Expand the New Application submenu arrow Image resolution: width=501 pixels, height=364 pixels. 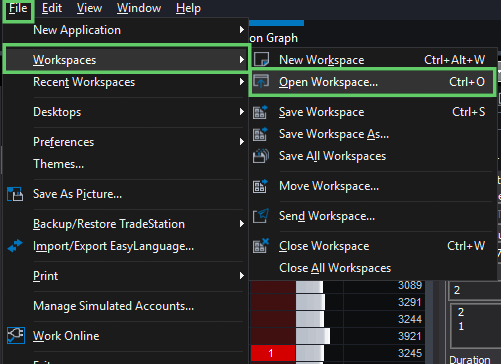(242, 30)
